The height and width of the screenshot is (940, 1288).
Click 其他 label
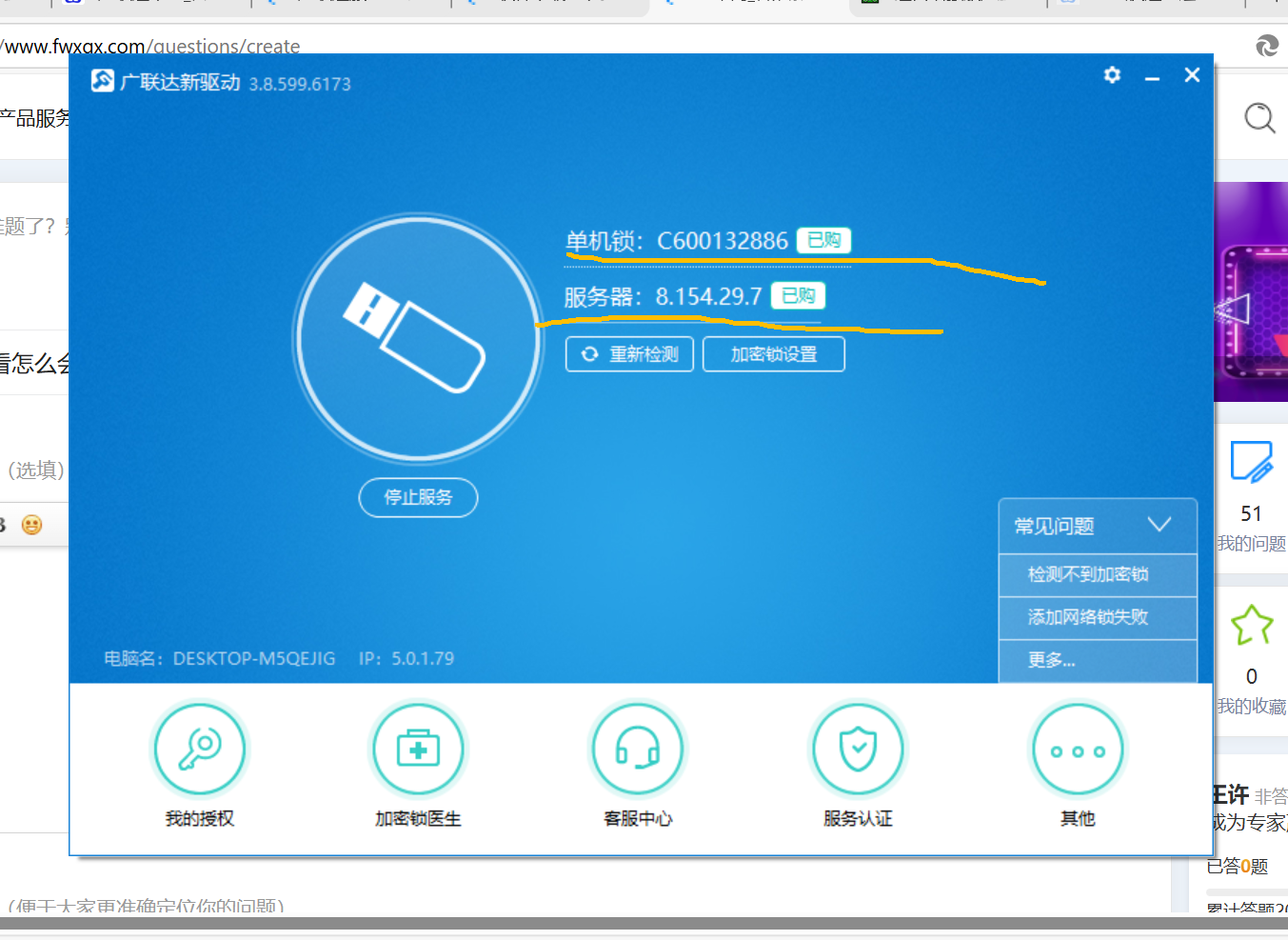pyautogui.click(x=1078, y=818)
